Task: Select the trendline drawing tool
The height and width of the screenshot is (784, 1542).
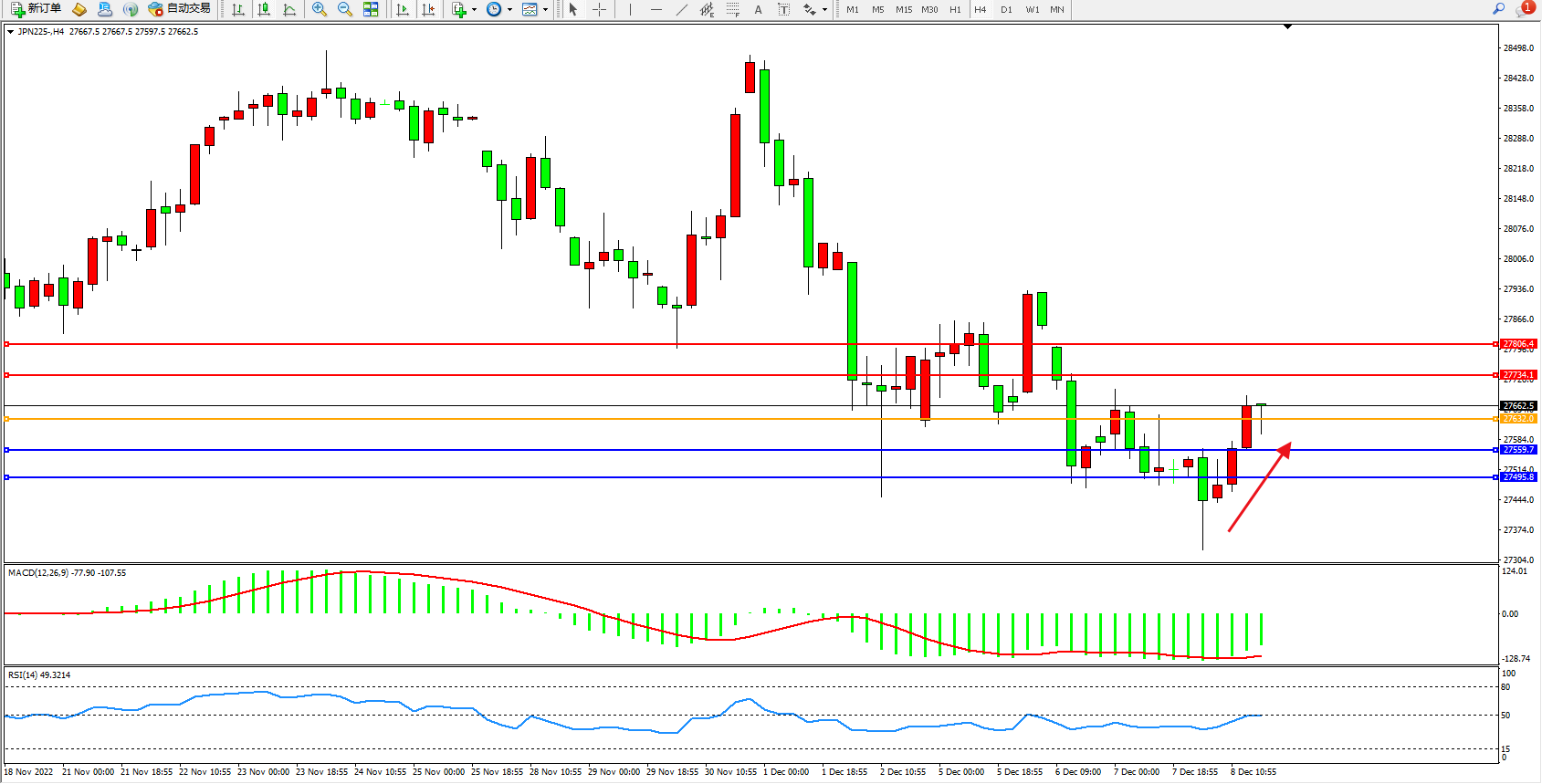Action: [x=682, y=9]
